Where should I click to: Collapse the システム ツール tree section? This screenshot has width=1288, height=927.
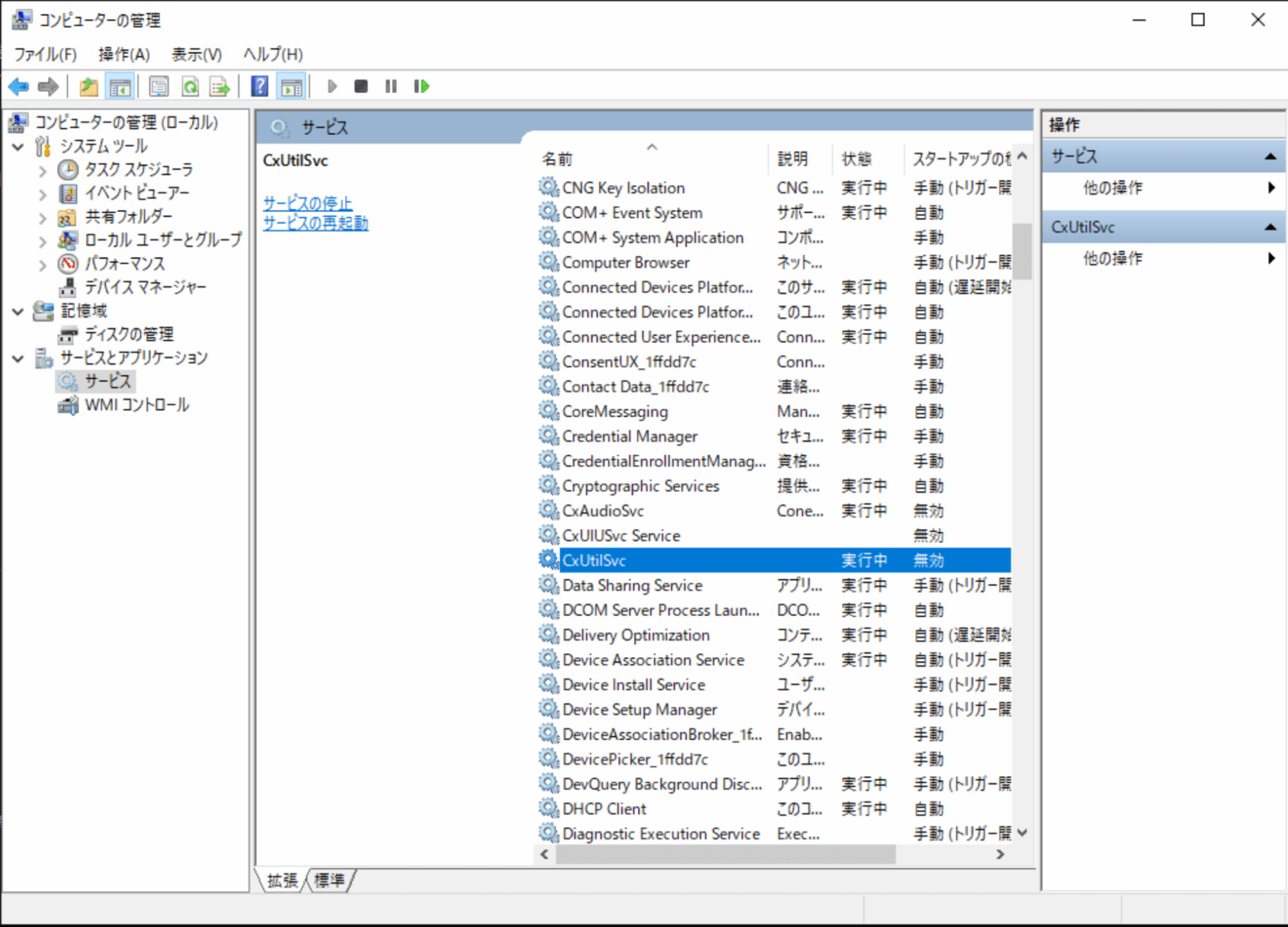click(x=18, y=146)
